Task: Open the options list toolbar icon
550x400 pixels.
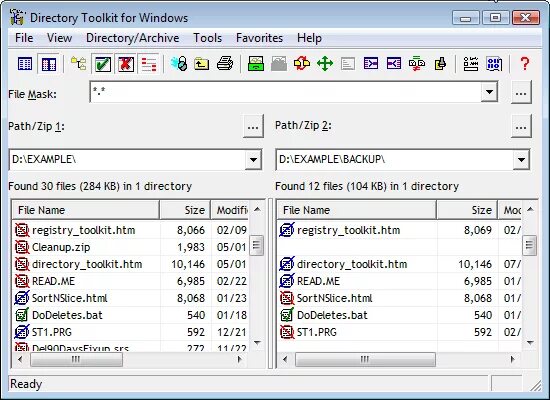Action: [x=471, y=64]
